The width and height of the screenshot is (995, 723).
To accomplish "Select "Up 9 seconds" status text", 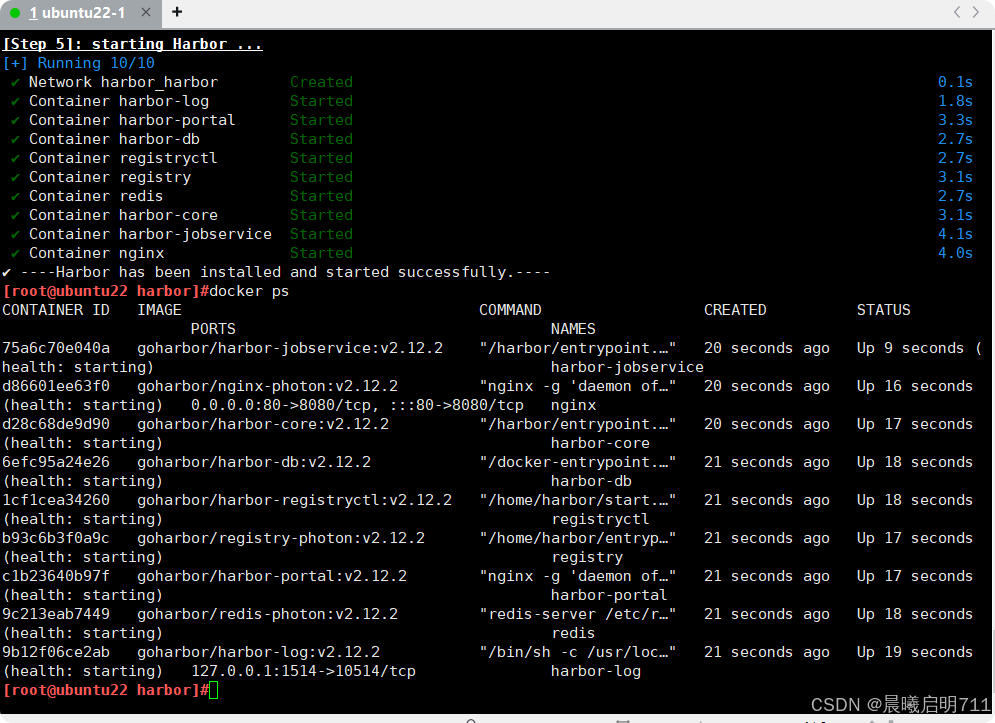I will click(x=910, y=348).
